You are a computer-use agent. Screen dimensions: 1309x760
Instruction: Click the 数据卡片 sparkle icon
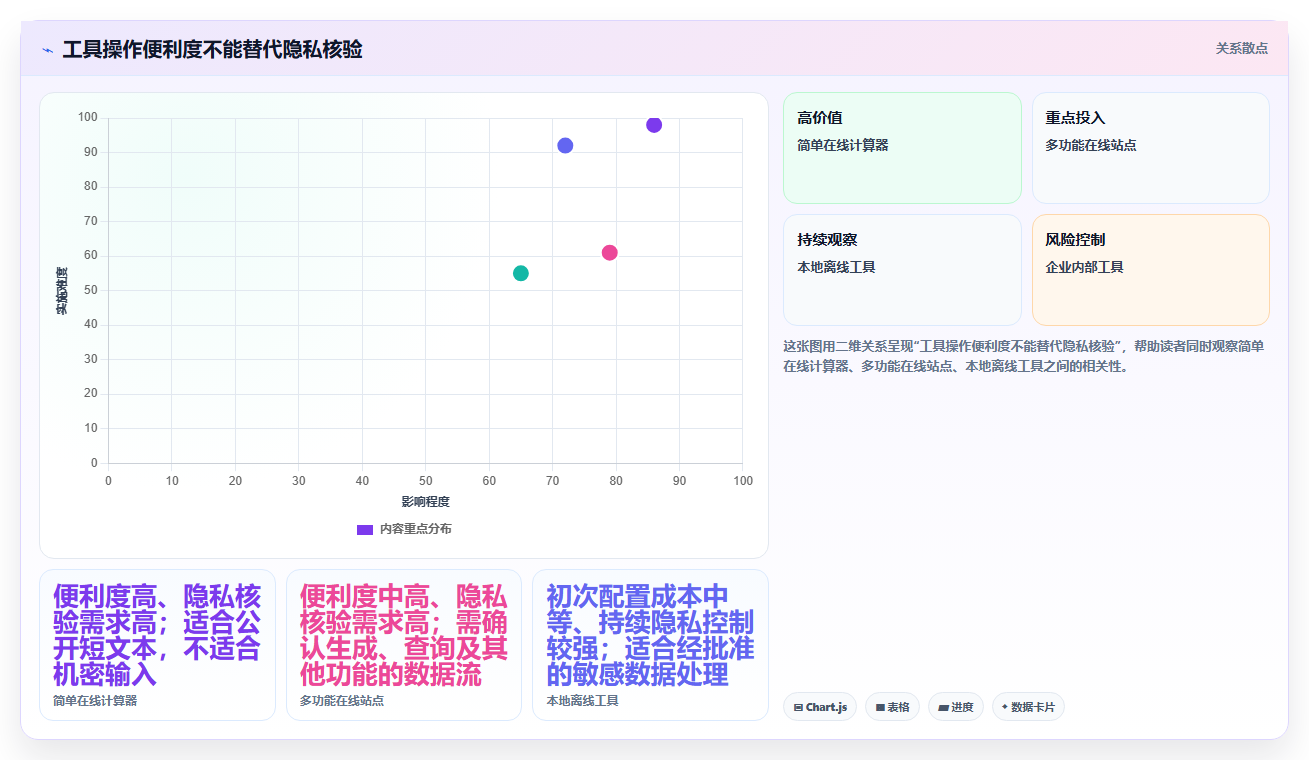pyautogui.click(x=1005, y=707)
